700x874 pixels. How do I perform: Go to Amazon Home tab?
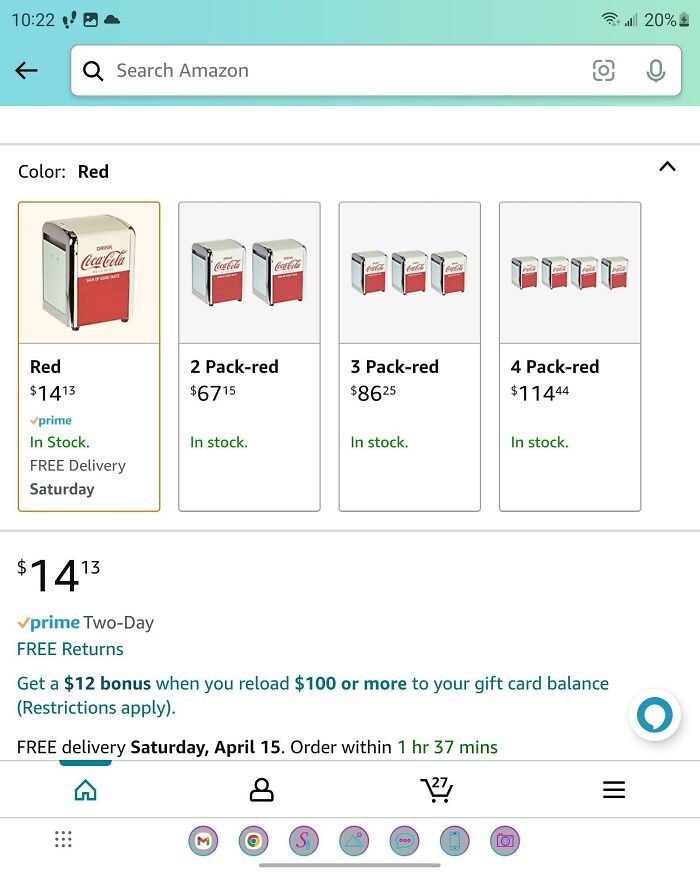86,790
